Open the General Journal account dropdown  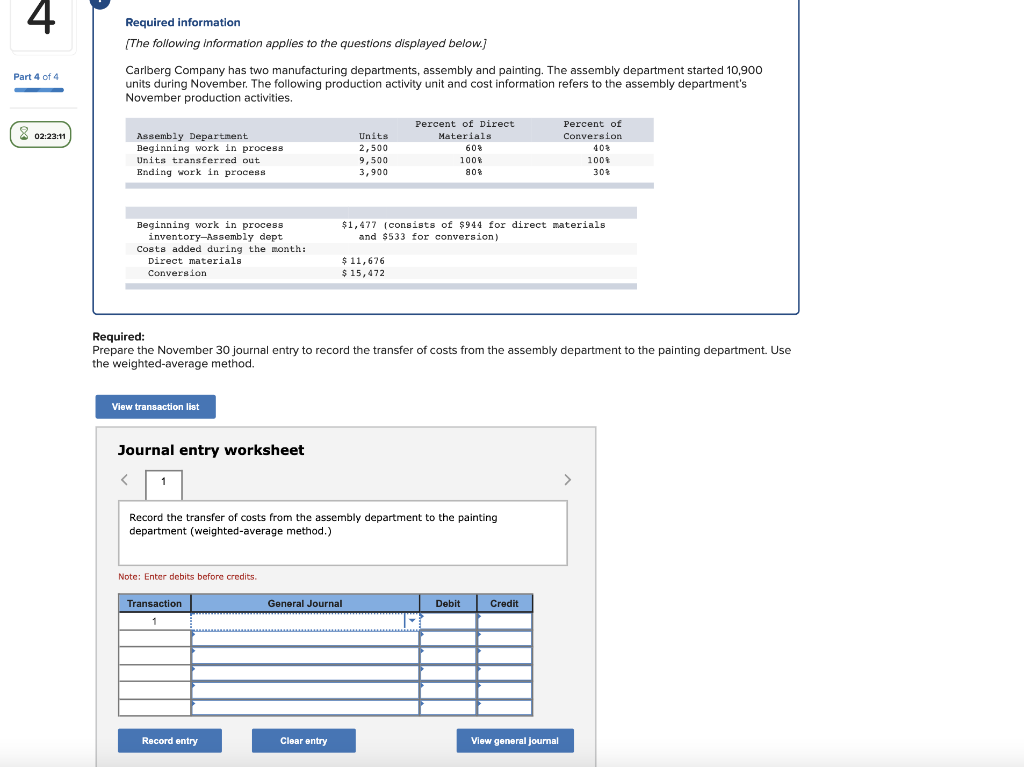coord(412,621)
